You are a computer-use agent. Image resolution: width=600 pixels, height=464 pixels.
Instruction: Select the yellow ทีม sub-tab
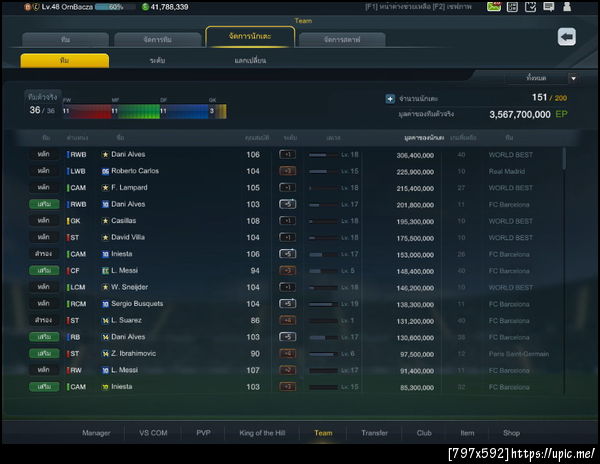[65, 60]
